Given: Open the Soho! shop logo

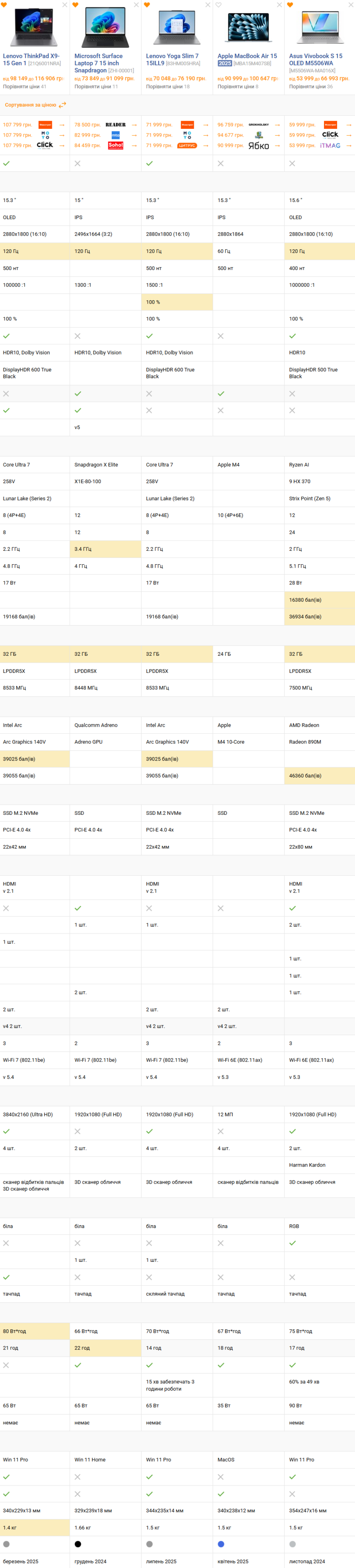Looking at the screenshot, I should click(x=116, y=145).
